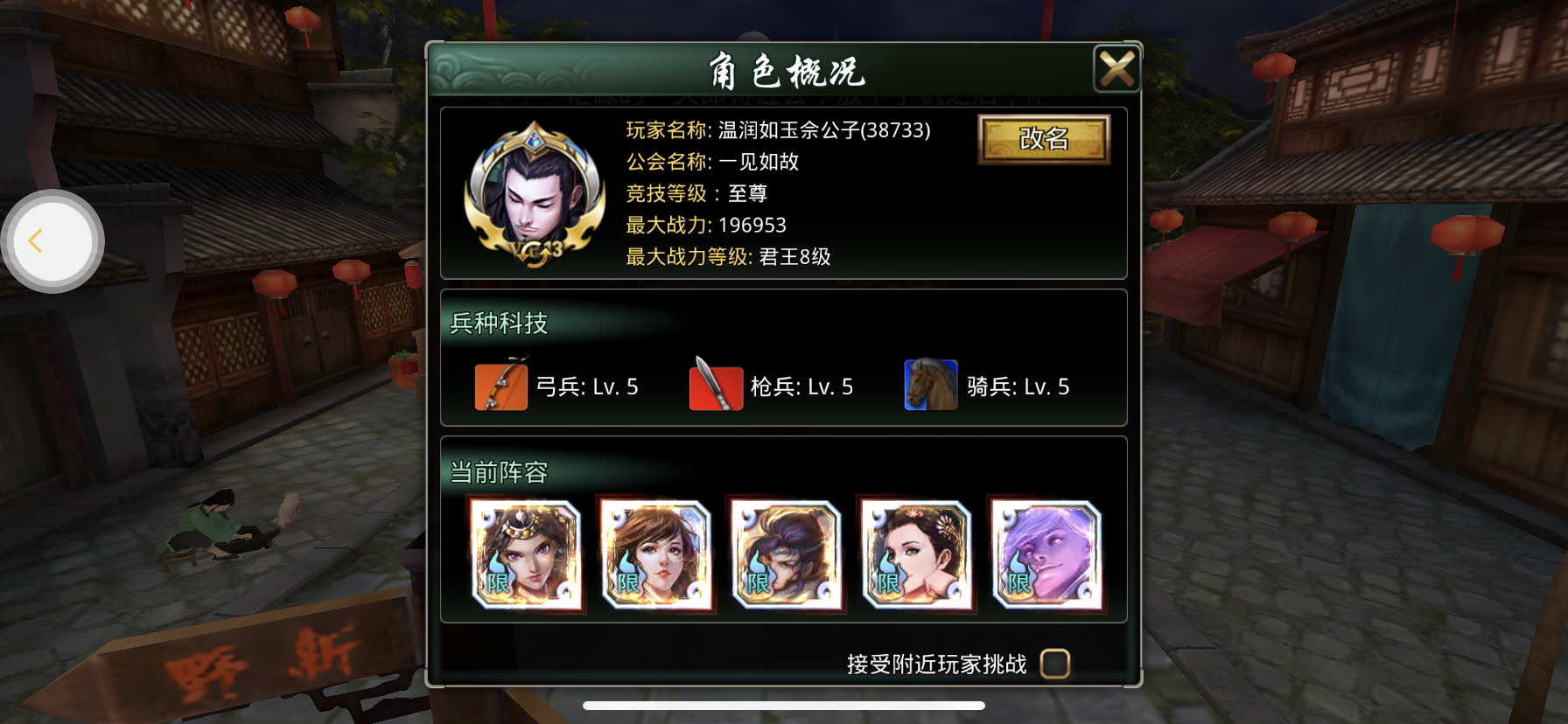Select the 枪兵 spearman icon

[x=716, y=385]
